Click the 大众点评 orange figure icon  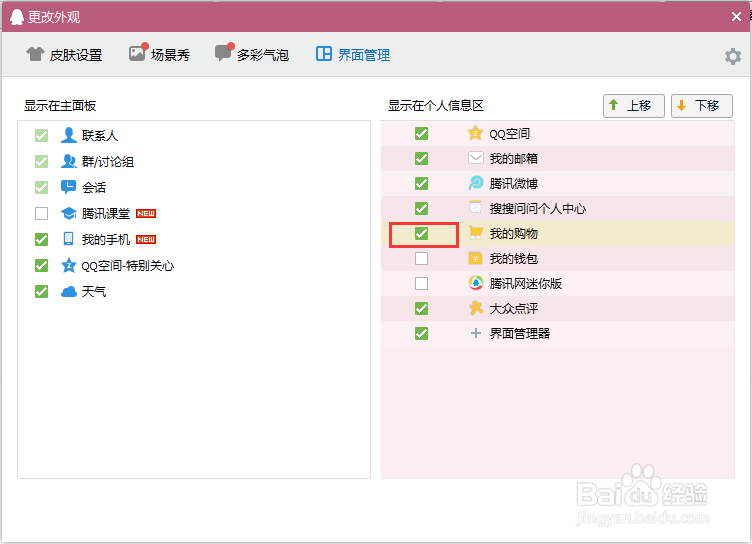pos(475,308)
